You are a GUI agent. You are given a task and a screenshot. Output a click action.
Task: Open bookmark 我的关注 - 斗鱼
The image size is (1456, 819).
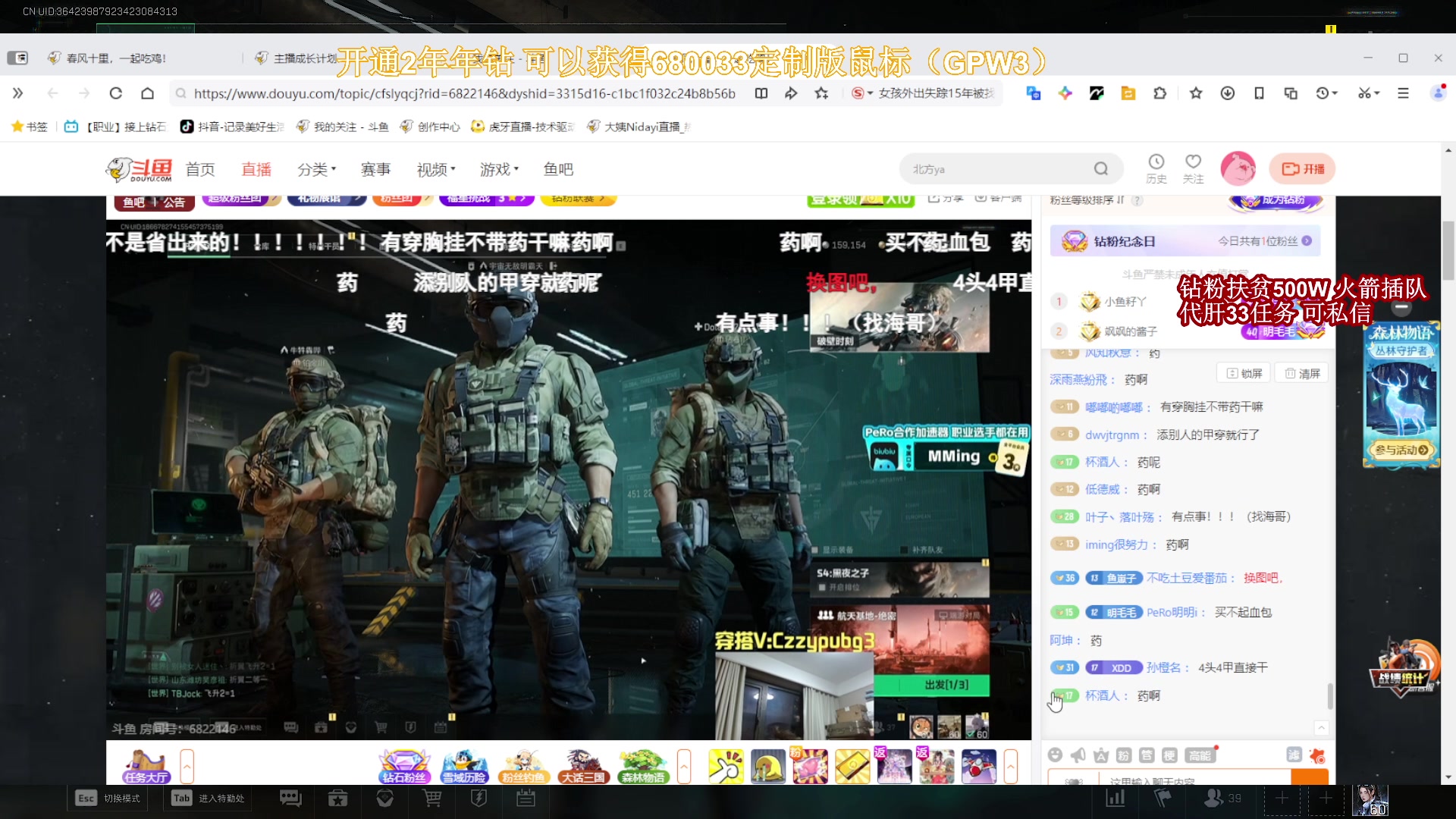(342, 127)
